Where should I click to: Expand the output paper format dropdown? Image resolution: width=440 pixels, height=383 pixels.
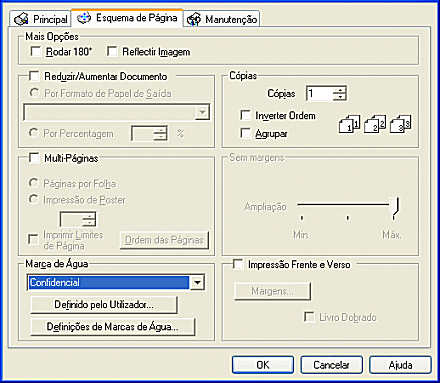[202, 112]
